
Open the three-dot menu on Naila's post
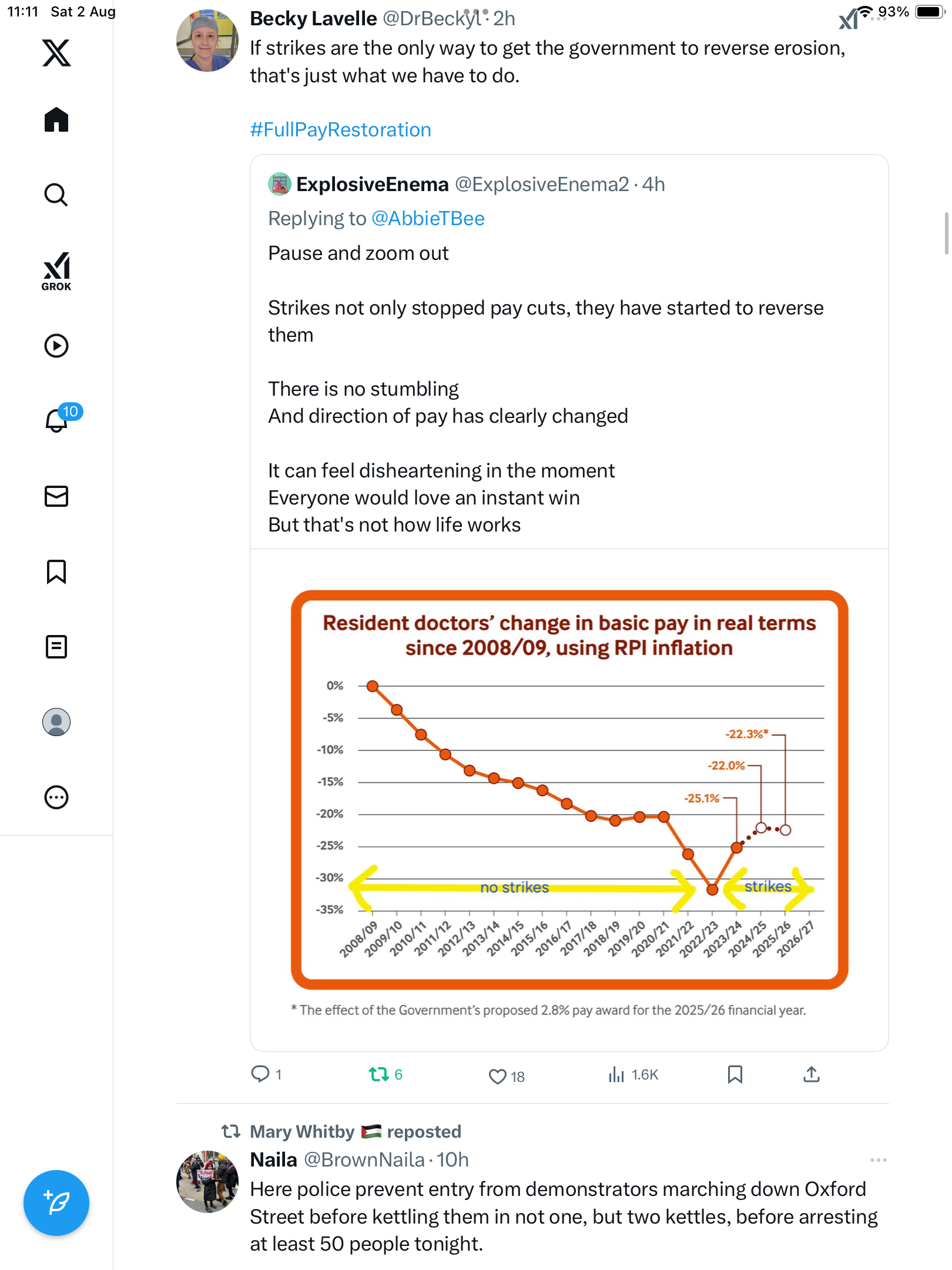878,1160
